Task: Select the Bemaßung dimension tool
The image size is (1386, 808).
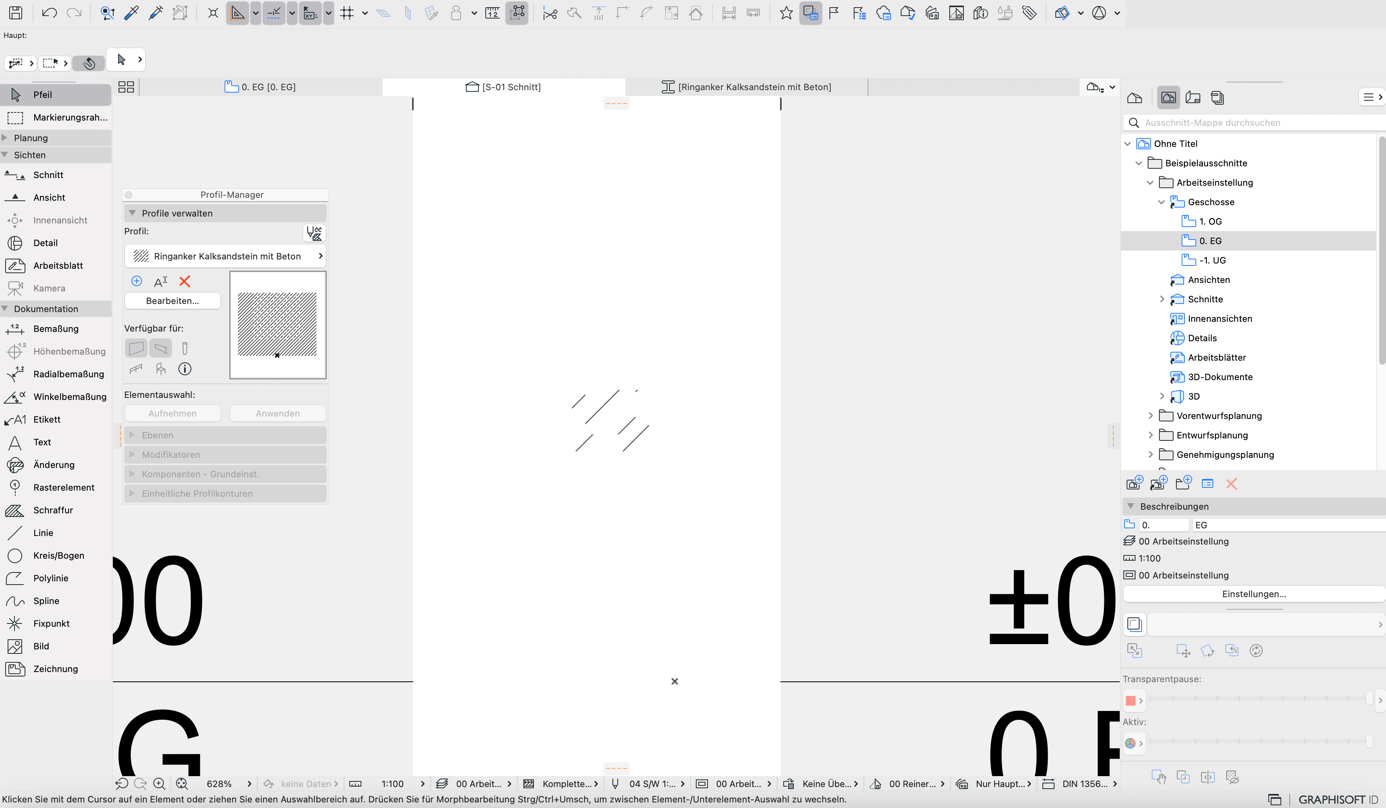Action: (x=56, y=329)
